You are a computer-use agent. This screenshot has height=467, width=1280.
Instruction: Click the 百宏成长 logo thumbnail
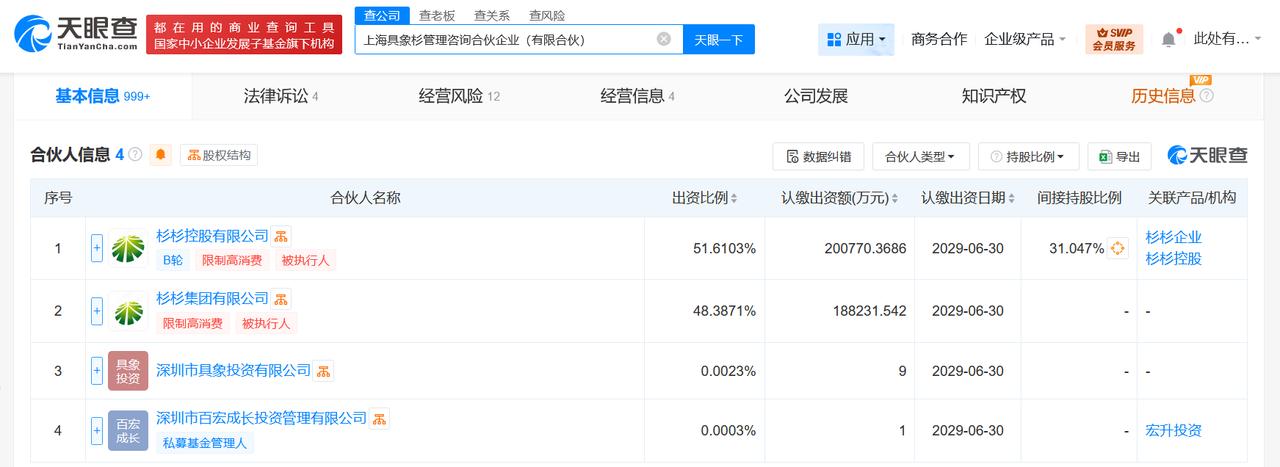coord(128,430)
